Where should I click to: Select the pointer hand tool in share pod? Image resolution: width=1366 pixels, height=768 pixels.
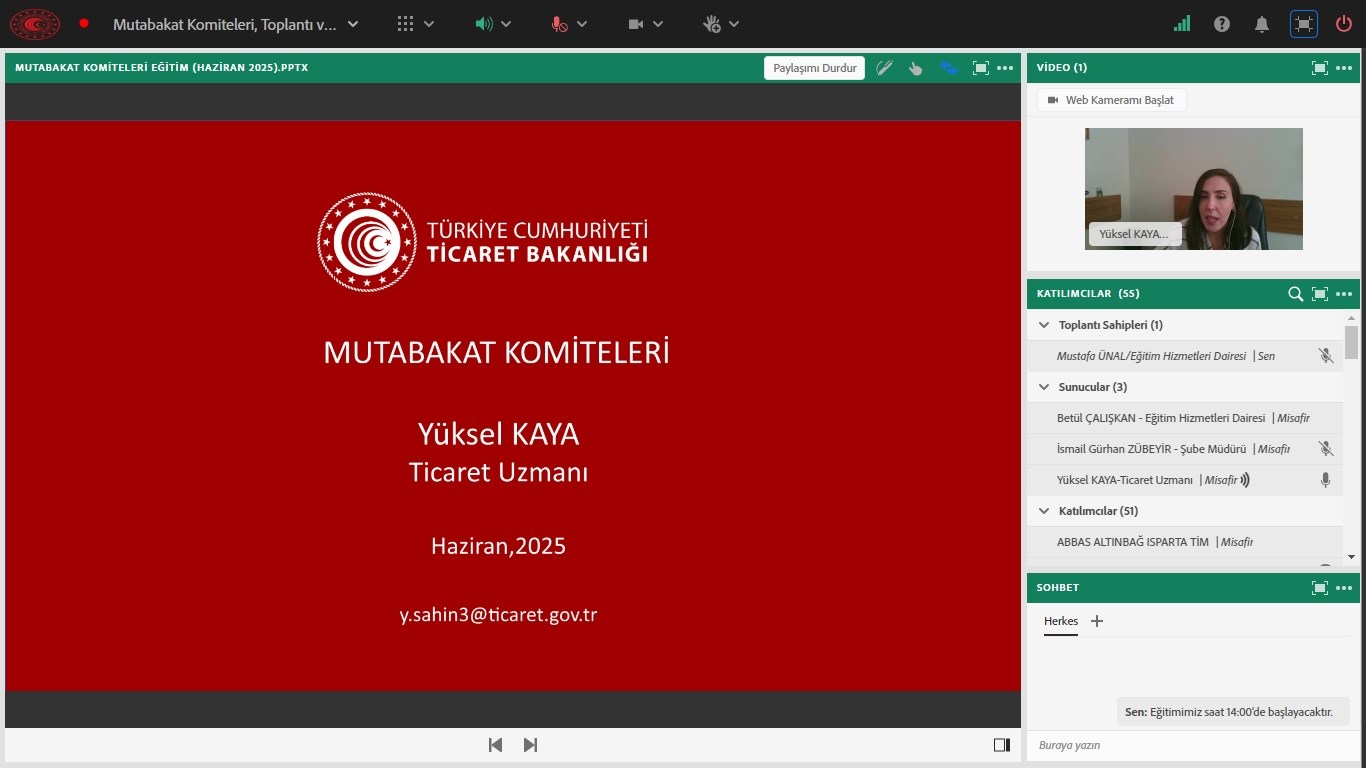coord(915,68)
